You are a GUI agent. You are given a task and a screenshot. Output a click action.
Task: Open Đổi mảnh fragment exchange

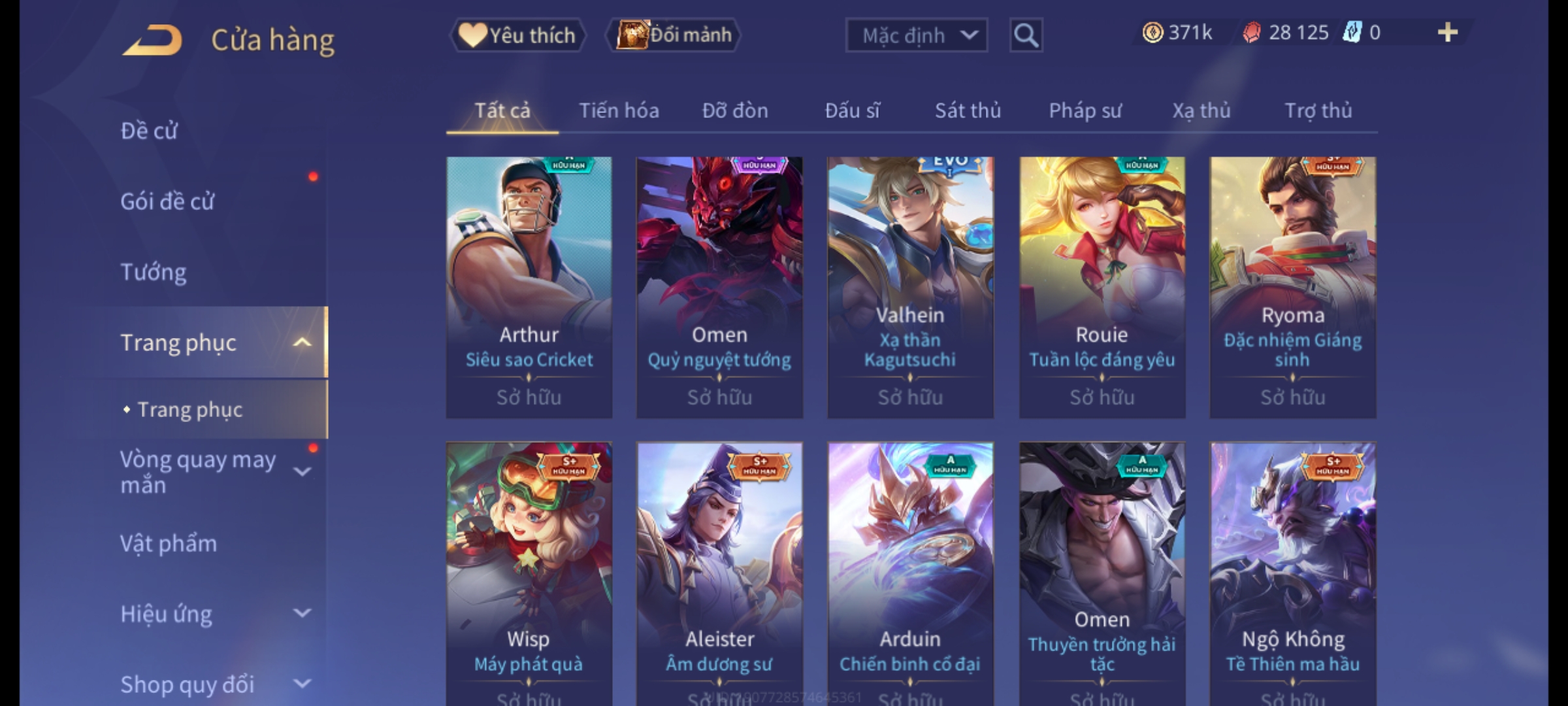point(674,35)
